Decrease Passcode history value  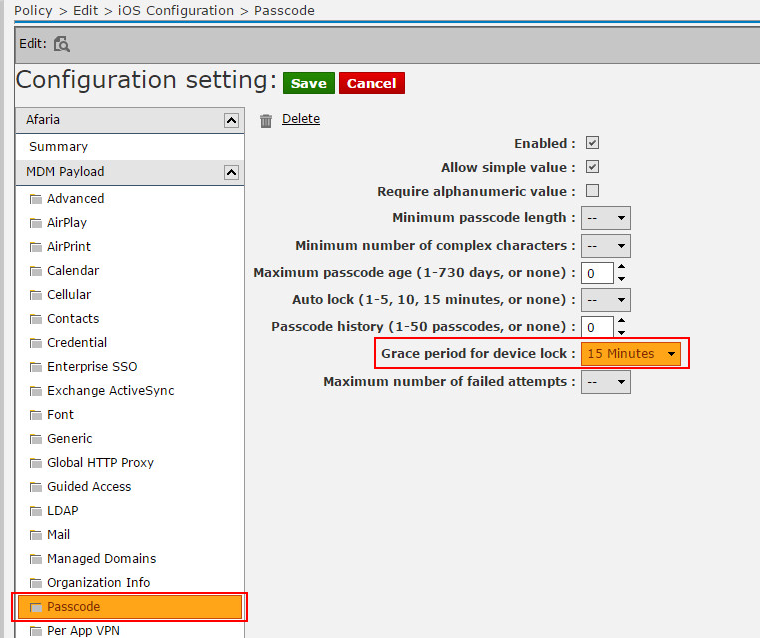pos(621,333)
